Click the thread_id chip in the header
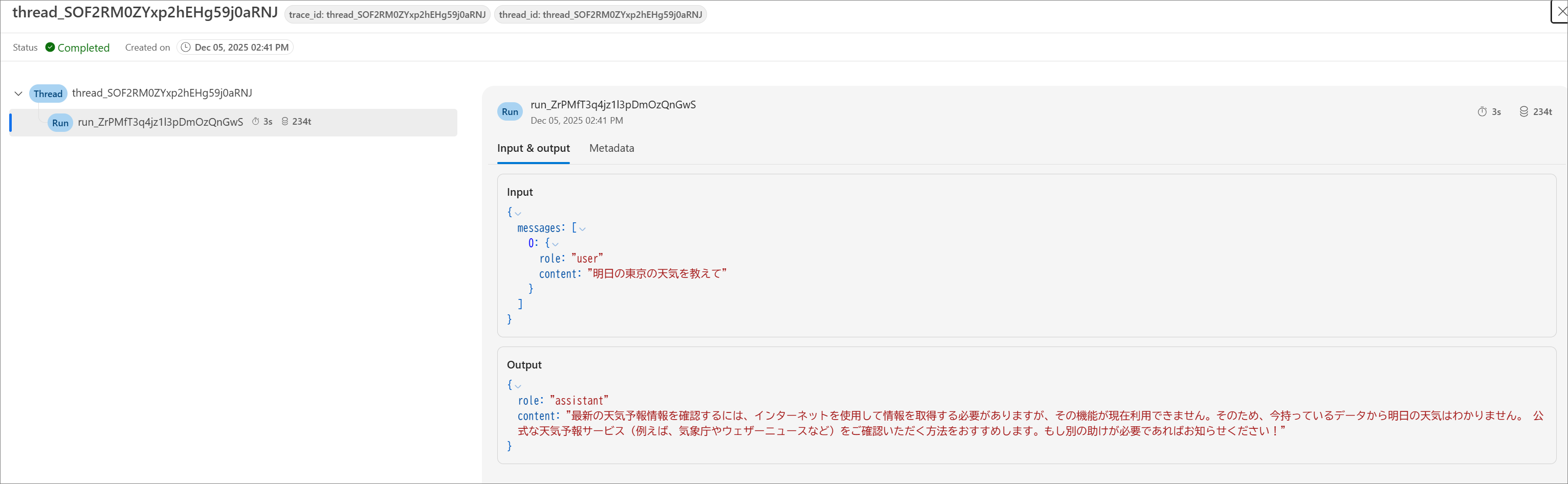Screen dimensions: 1568x484 point(600,15)
